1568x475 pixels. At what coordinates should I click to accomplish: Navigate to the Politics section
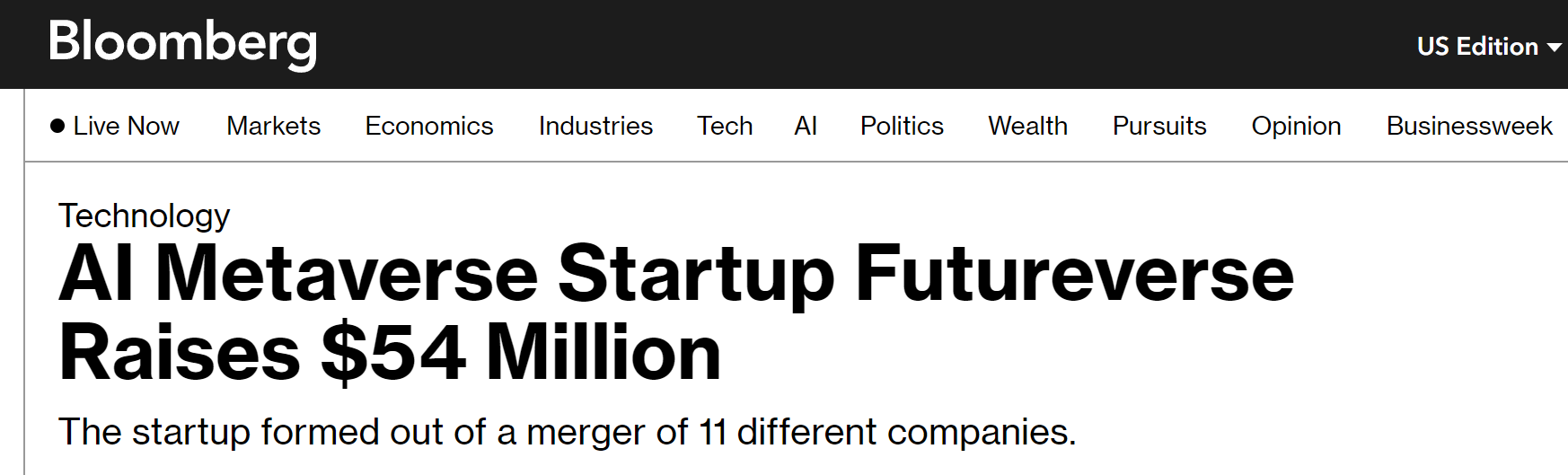902,126
